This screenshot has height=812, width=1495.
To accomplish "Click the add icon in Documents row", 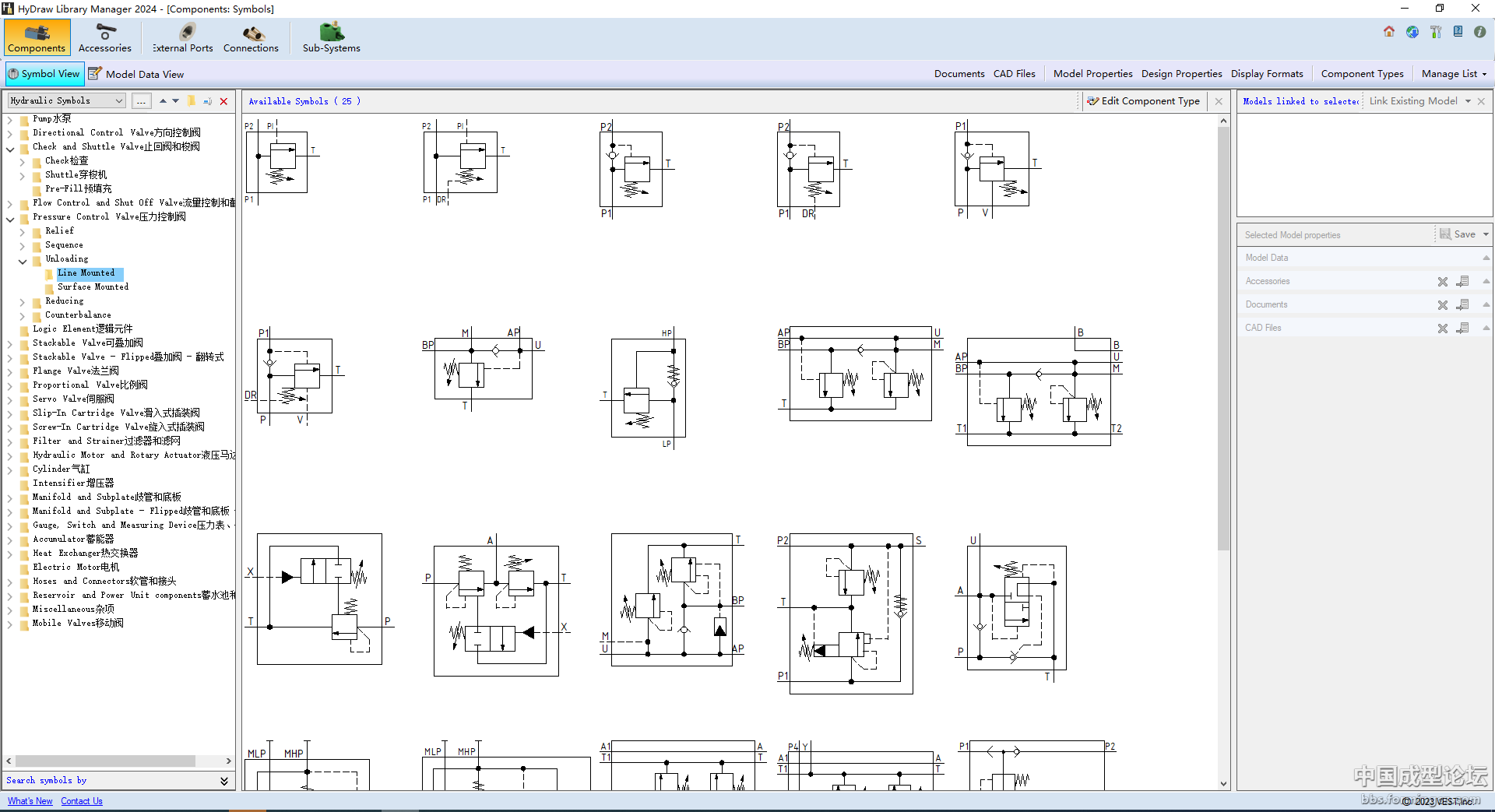I will (1463, 305).
